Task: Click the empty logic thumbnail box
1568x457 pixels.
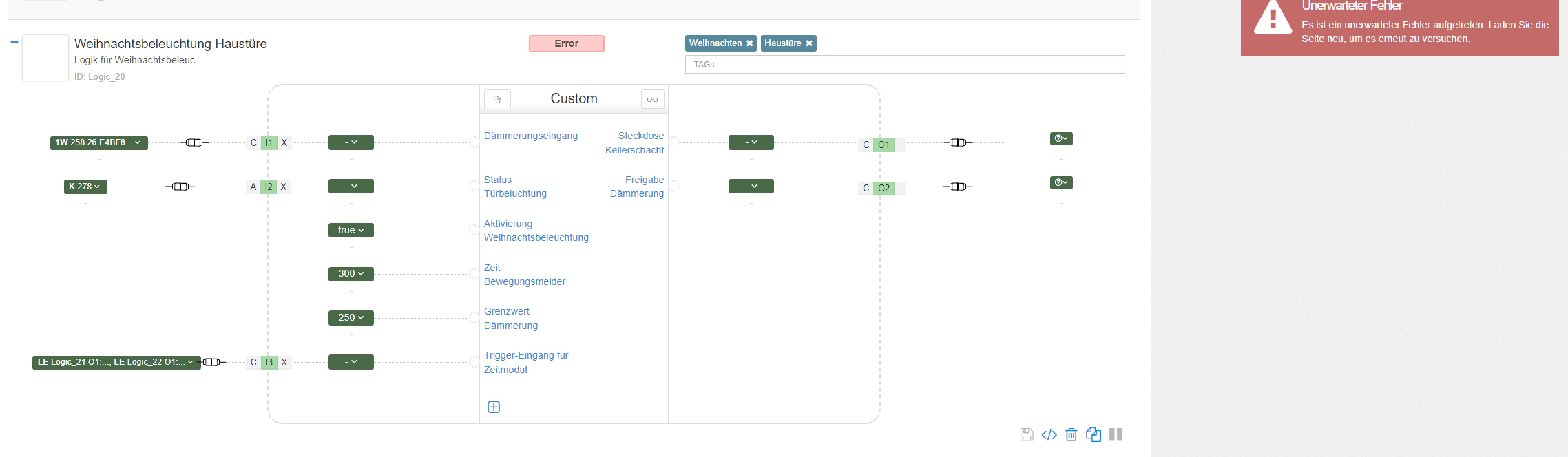Action: [x=45, y=58]
